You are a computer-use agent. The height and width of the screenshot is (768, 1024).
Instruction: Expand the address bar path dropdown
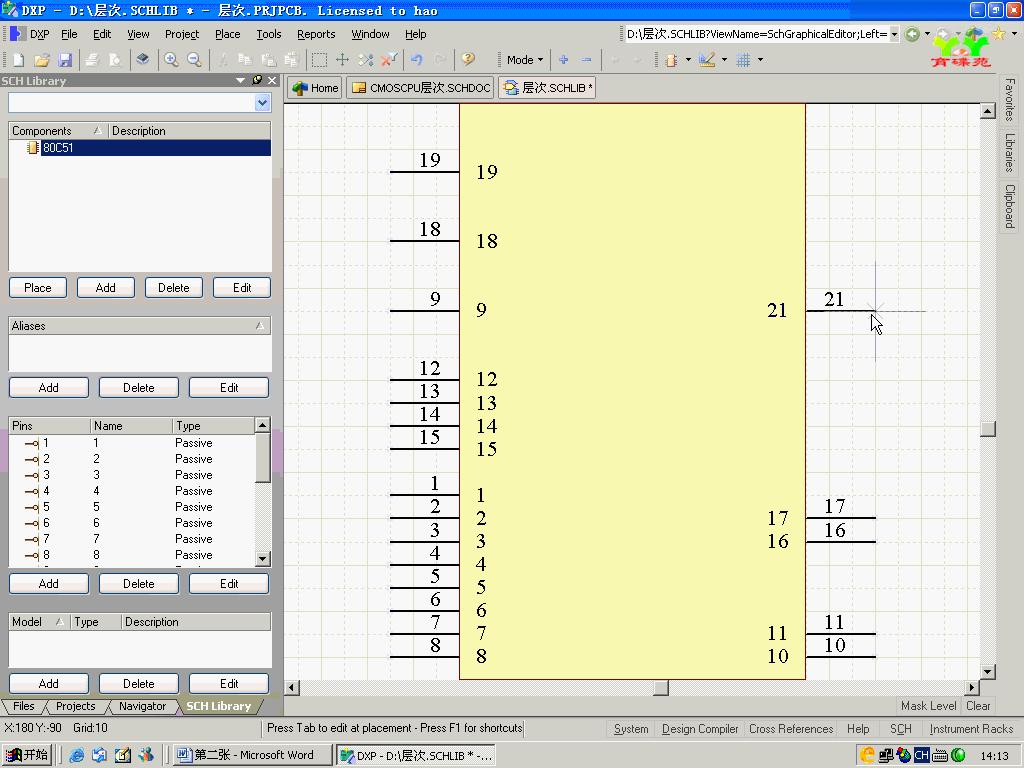(894, 34)
